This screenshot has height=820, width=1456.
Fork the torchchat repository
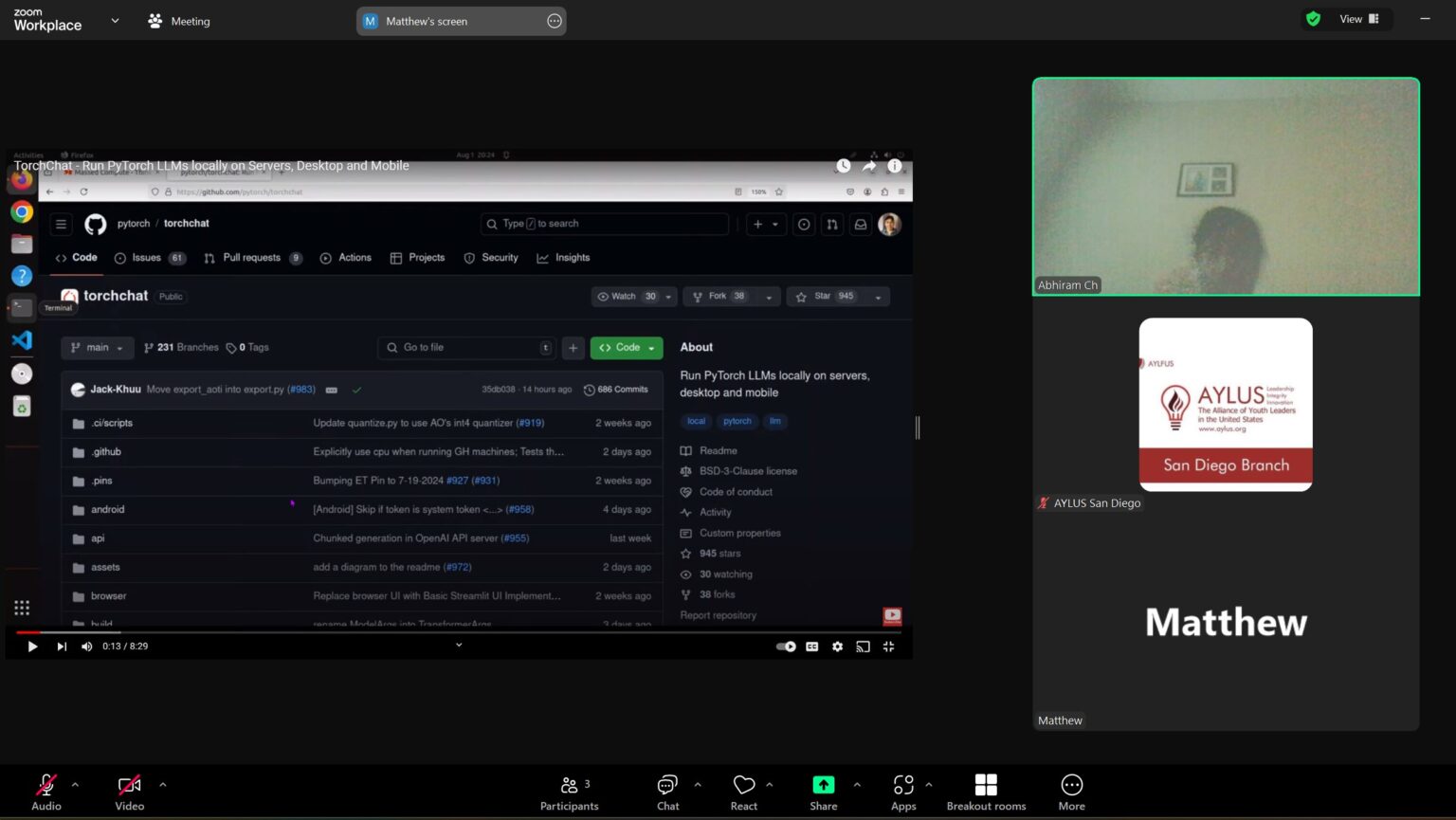click(x=719, y=297)
